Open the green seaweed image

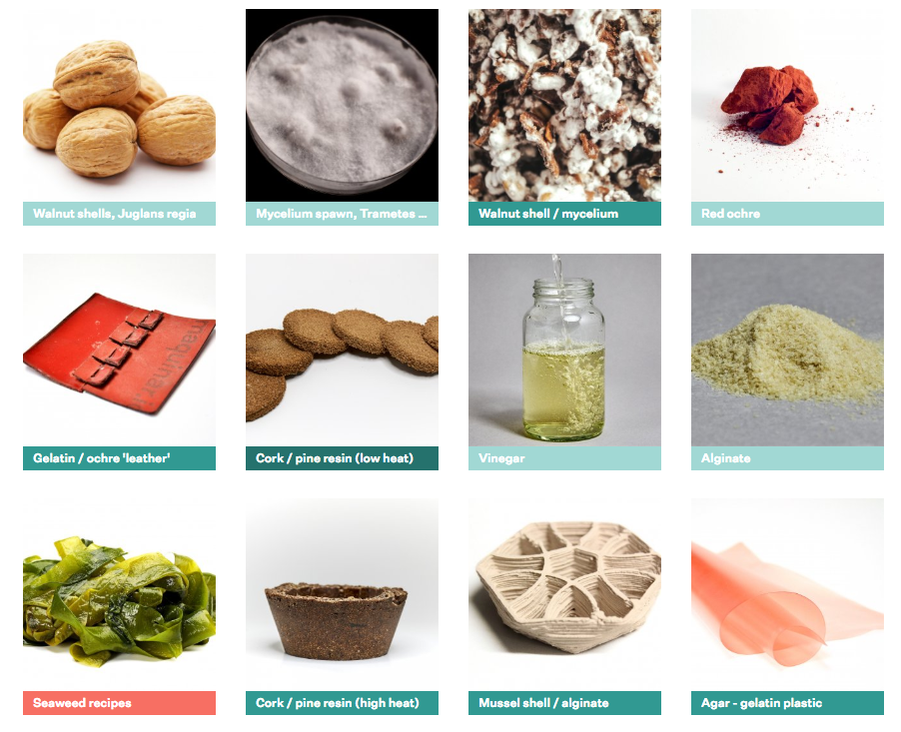(119, 595)
